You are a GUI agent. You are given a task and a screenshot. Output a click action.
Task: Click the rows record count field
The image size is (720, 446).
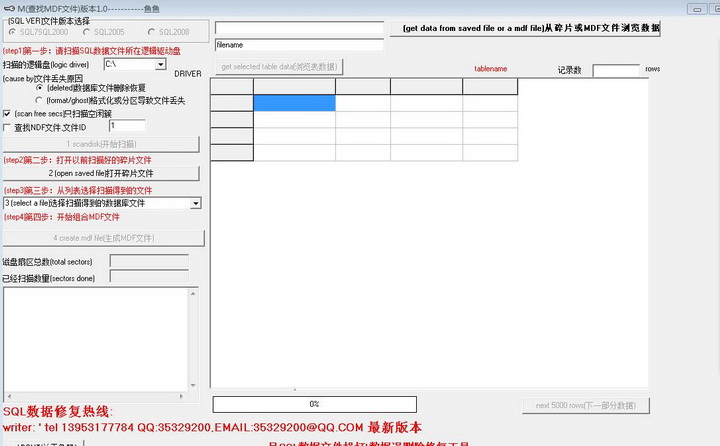(616, 70)
